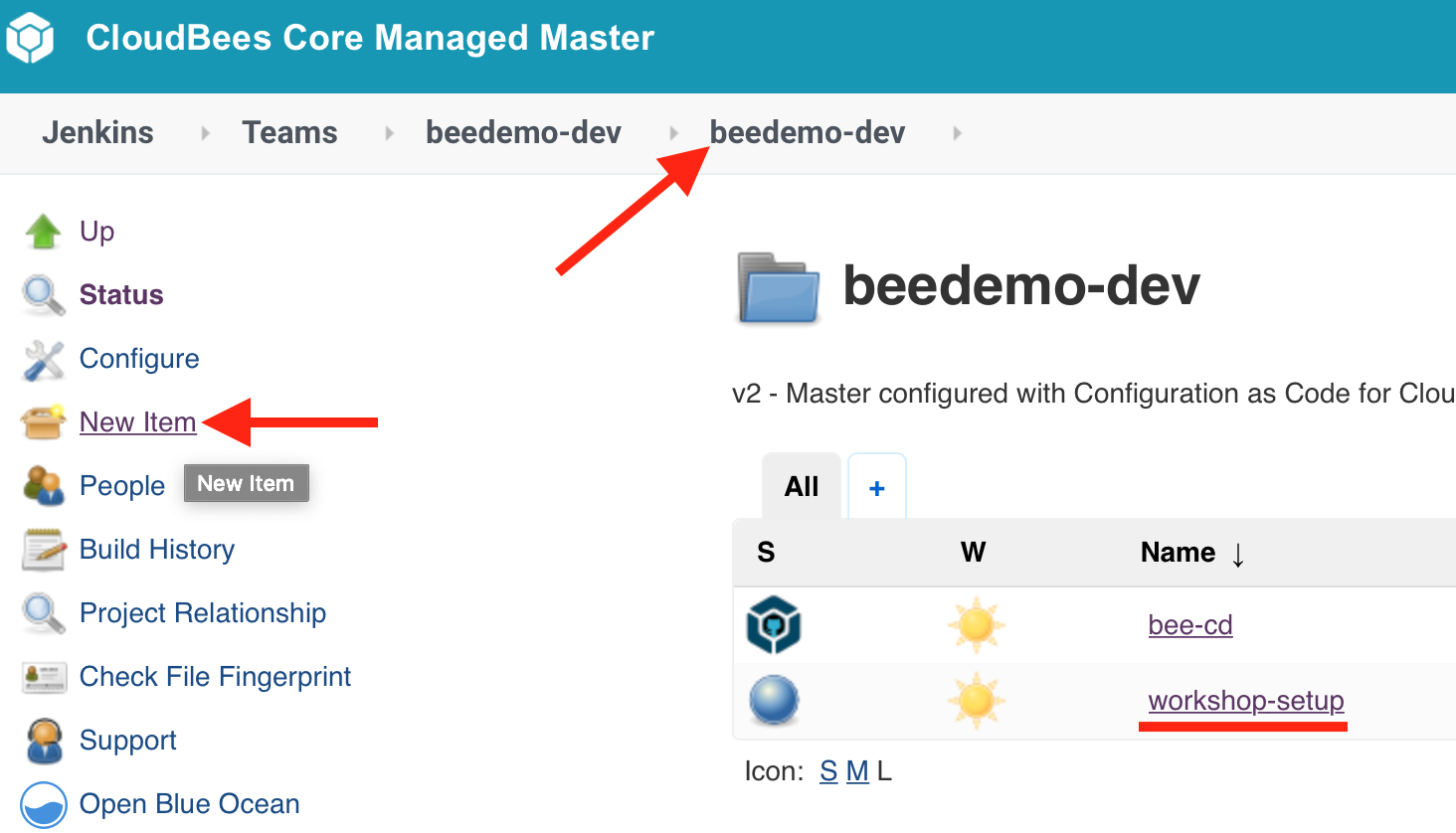Image resolution: width=1456 pixels, height=833 pixels.
Task: Set icon size to M
Action: tap(858, 771)
